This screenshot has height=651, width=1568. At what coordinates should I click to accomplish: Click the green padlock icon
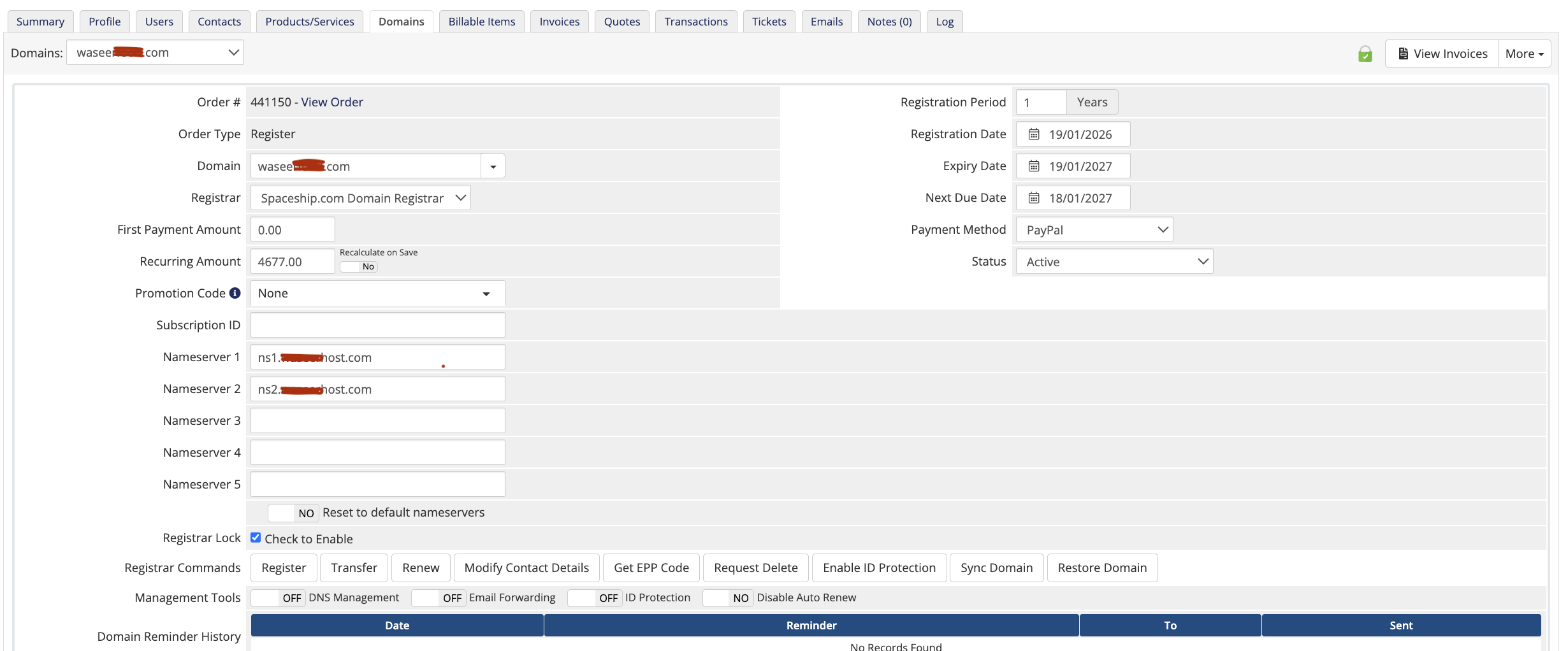click(1365, 54)
